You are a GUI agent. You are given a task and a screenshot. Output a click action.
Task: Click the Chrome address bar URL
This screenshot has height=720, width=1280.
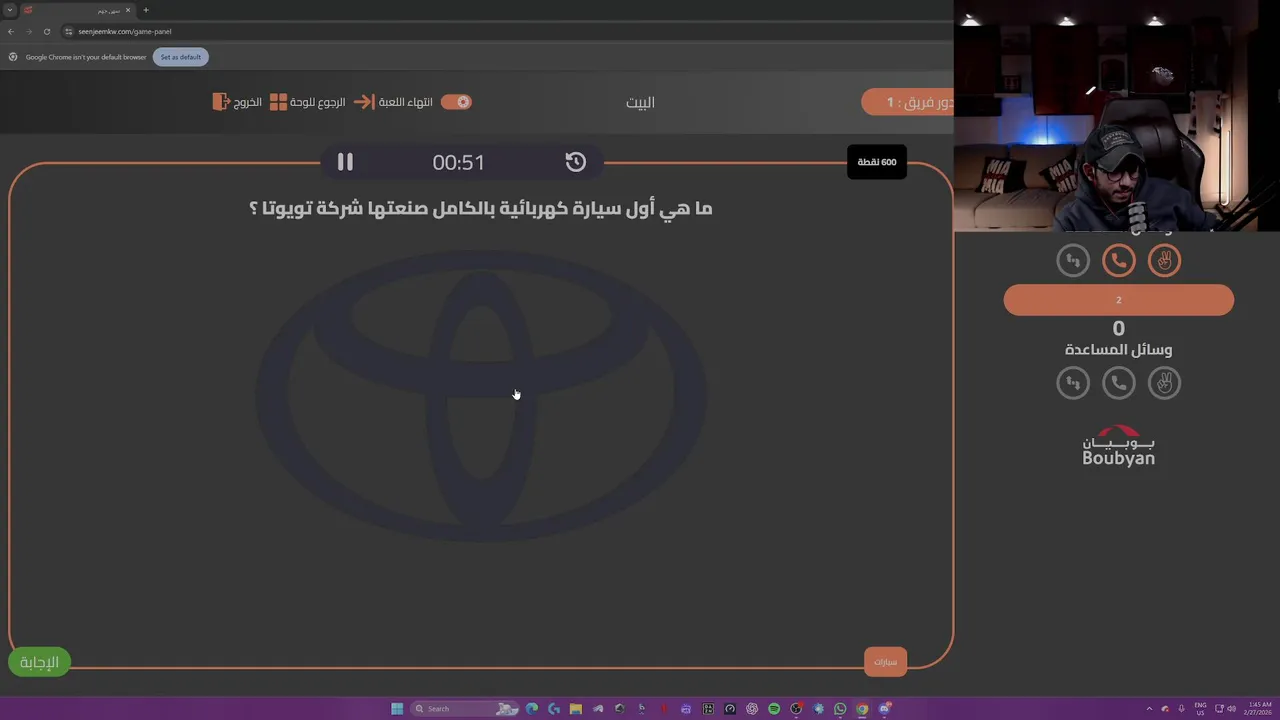[x=125, y=31]
